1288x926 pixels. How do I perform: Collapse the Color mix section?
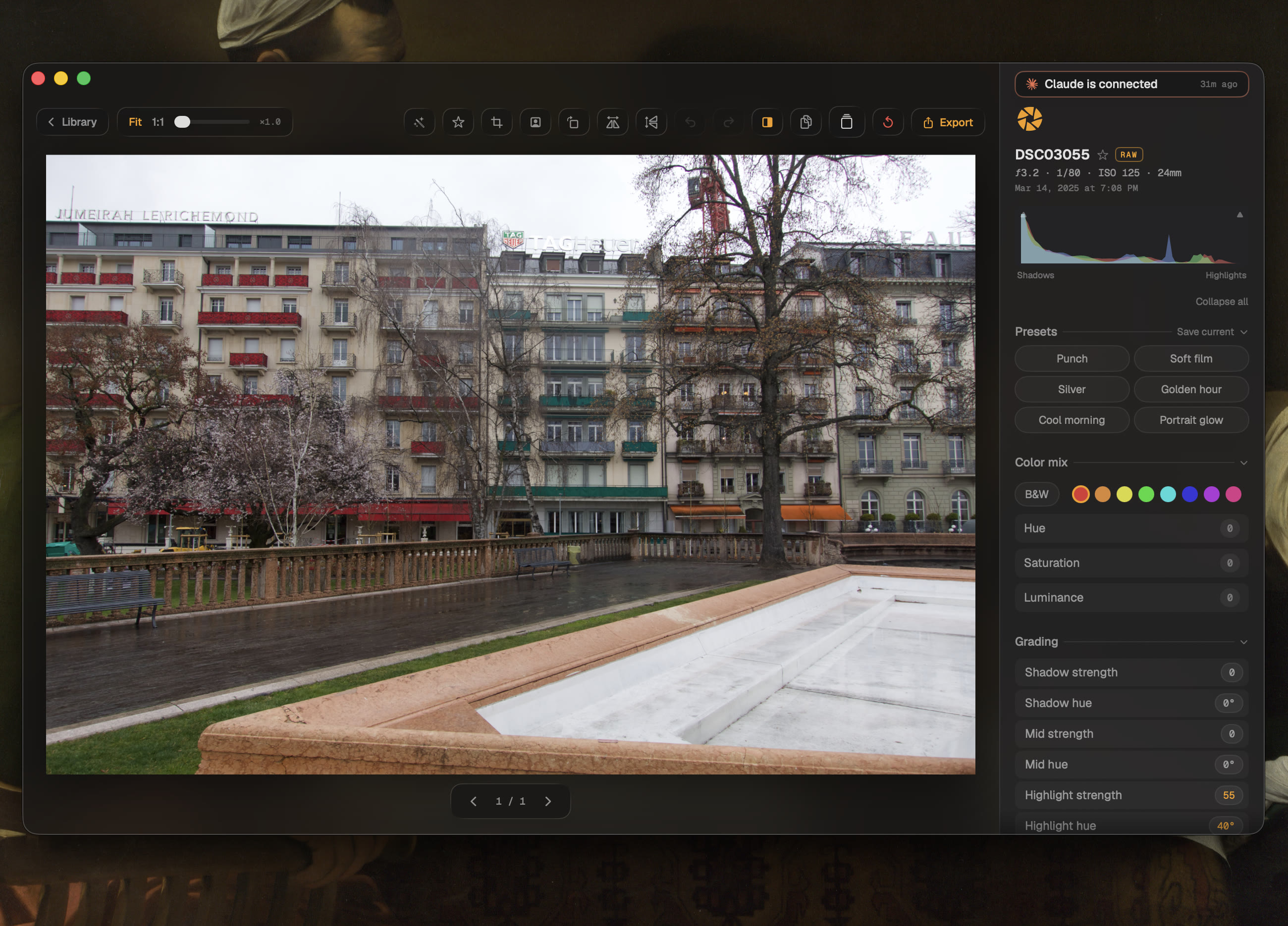tap(1243, 463)
